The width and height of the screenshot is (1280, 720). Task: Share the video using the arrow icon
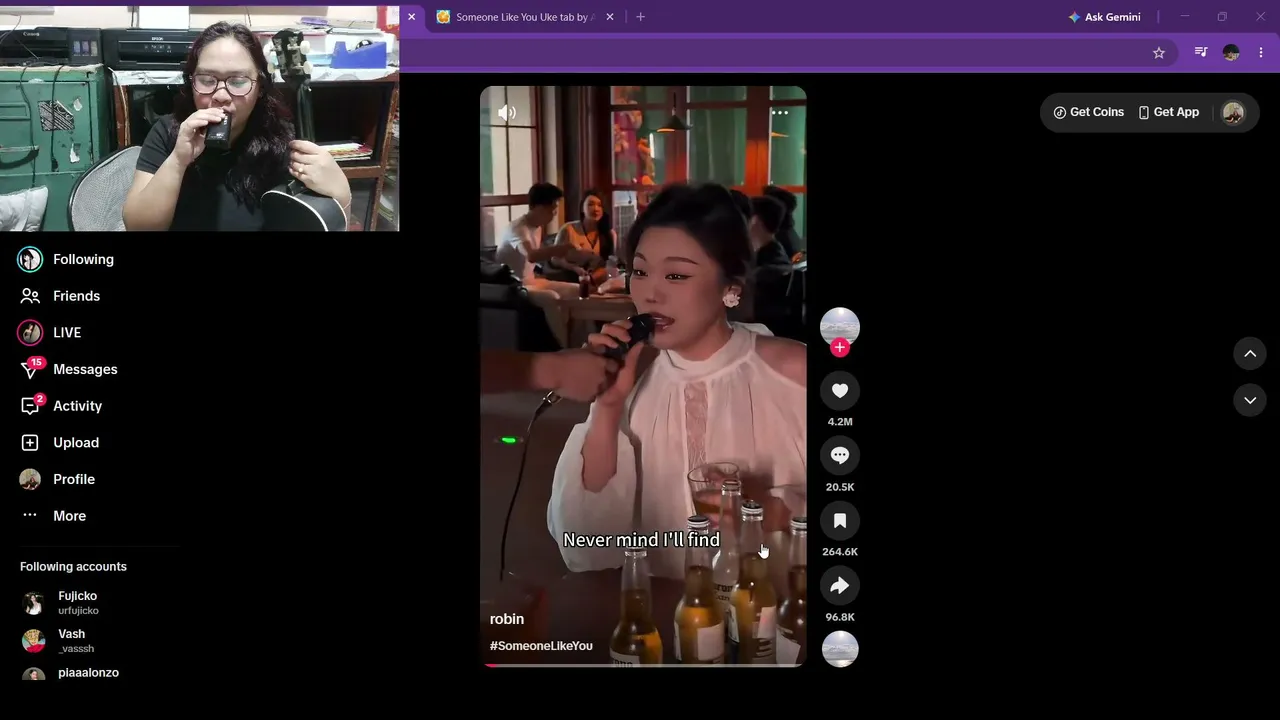coord(840,586)
